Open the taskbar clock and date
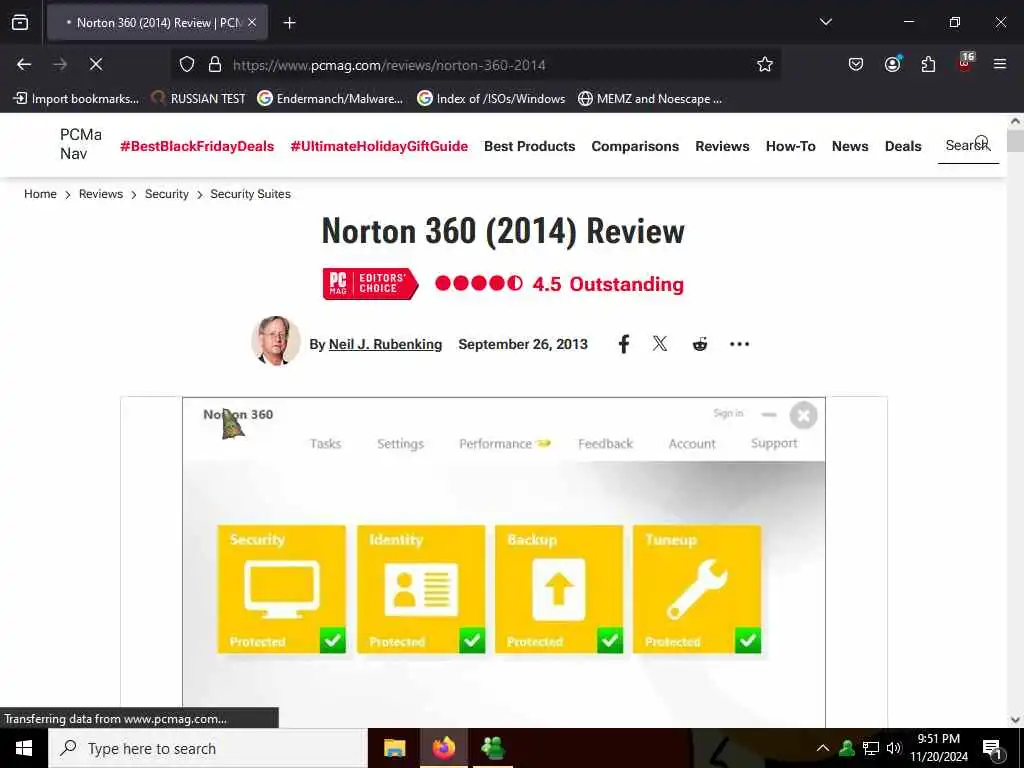 click(x=938, y=748)
